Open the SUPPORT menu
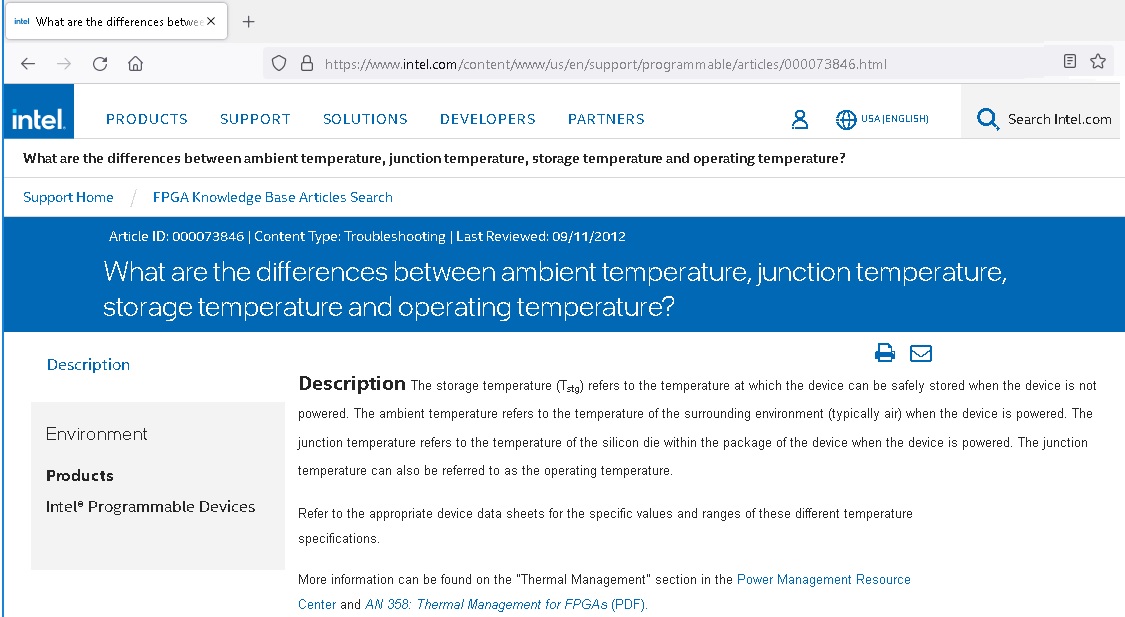1125x617 pixels. [255, 119]
